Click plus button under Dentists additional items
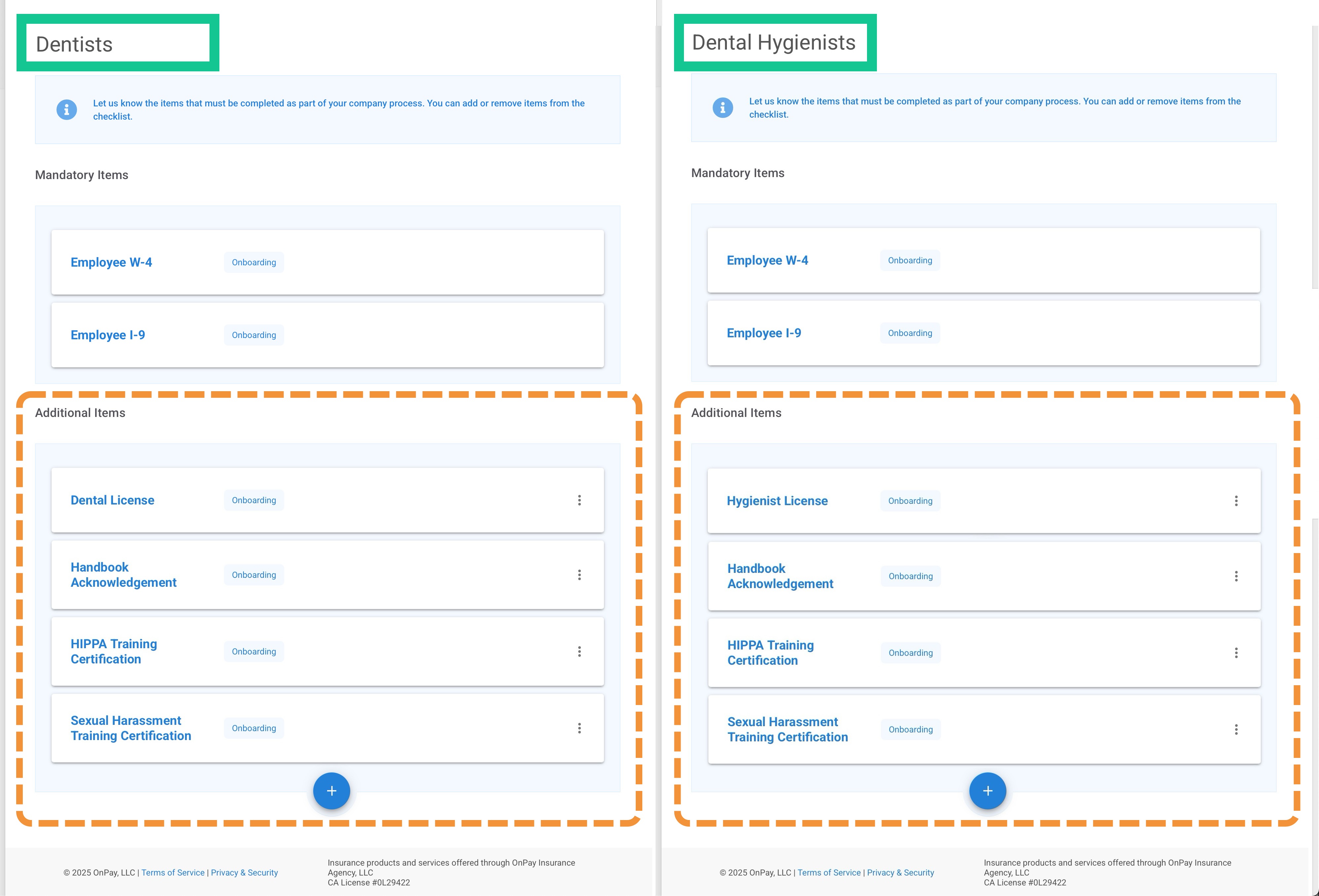This screenshot has width=1319, height=896. [331, 791]
